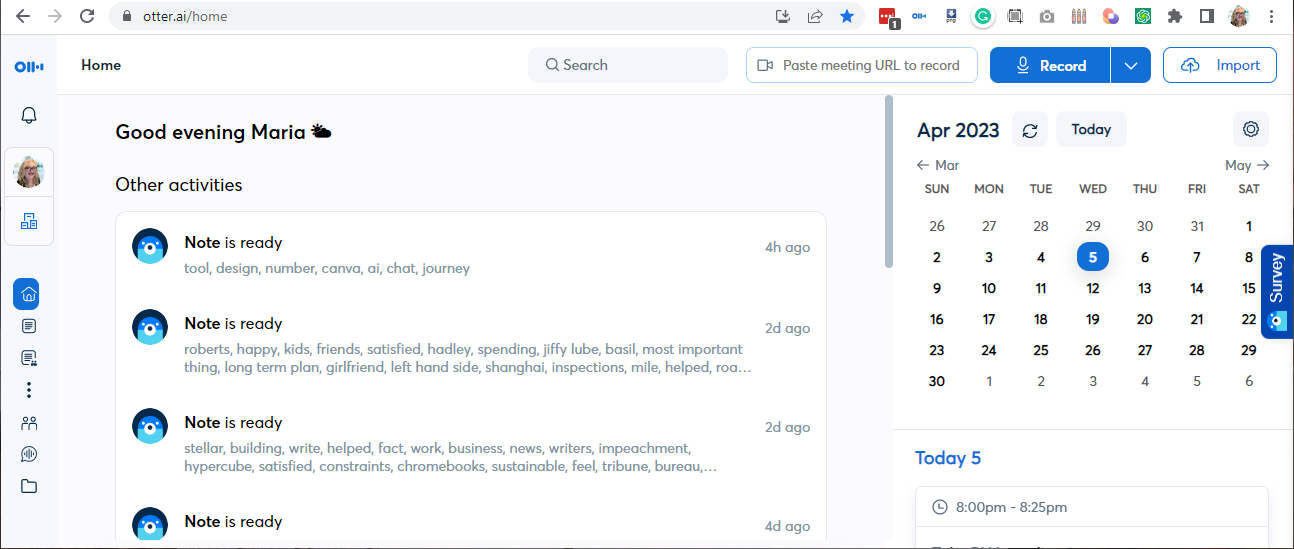Open Maria's profile avatar in sidebar
Screen dimensions: 1294x549
click(29, 172)
